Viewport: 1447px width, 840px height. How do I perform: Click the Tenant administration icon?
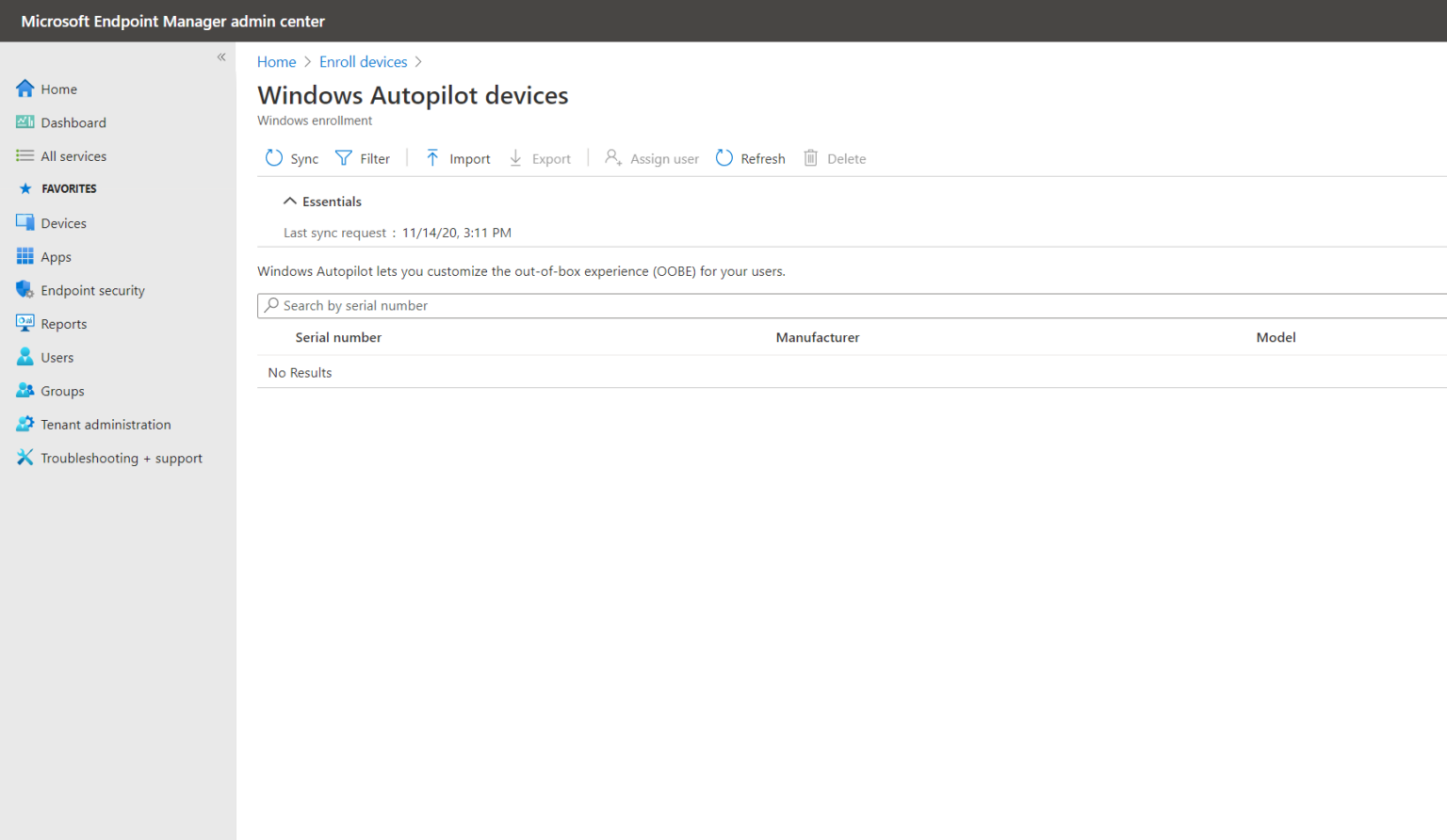point(24,424)
